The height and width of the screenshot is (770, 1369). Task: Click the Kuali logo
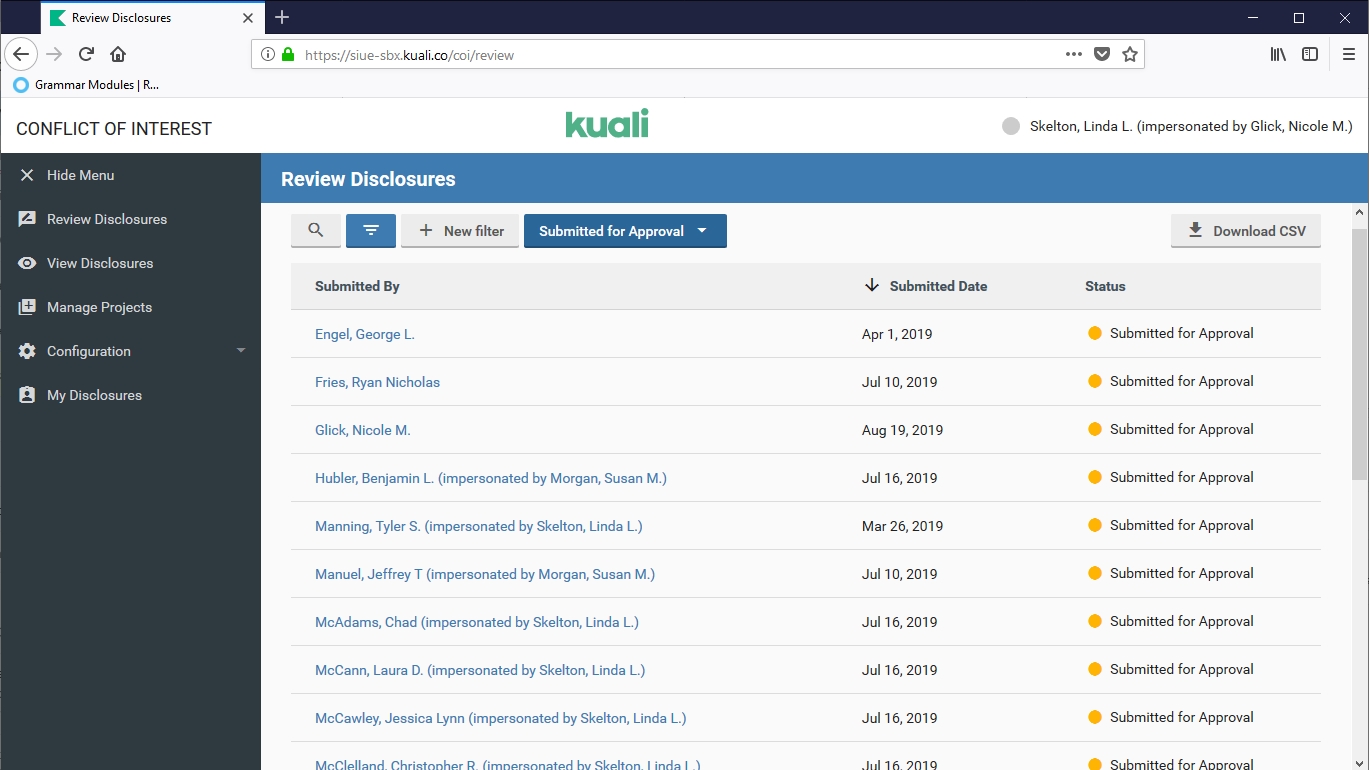tap(607, 124)
